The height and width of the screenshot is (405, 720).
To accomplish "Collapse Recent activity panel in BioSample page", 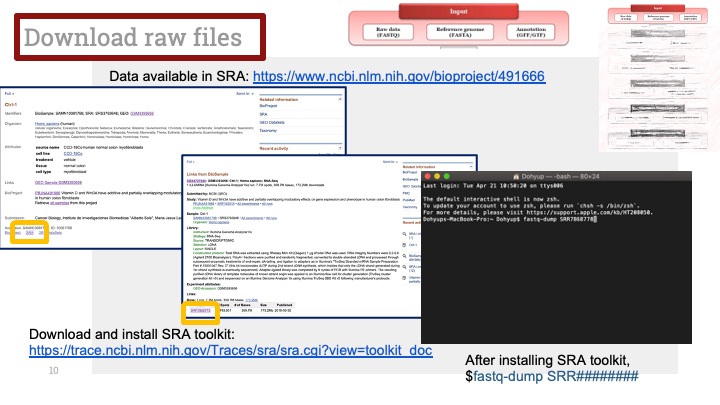I will tap(340, 148).
